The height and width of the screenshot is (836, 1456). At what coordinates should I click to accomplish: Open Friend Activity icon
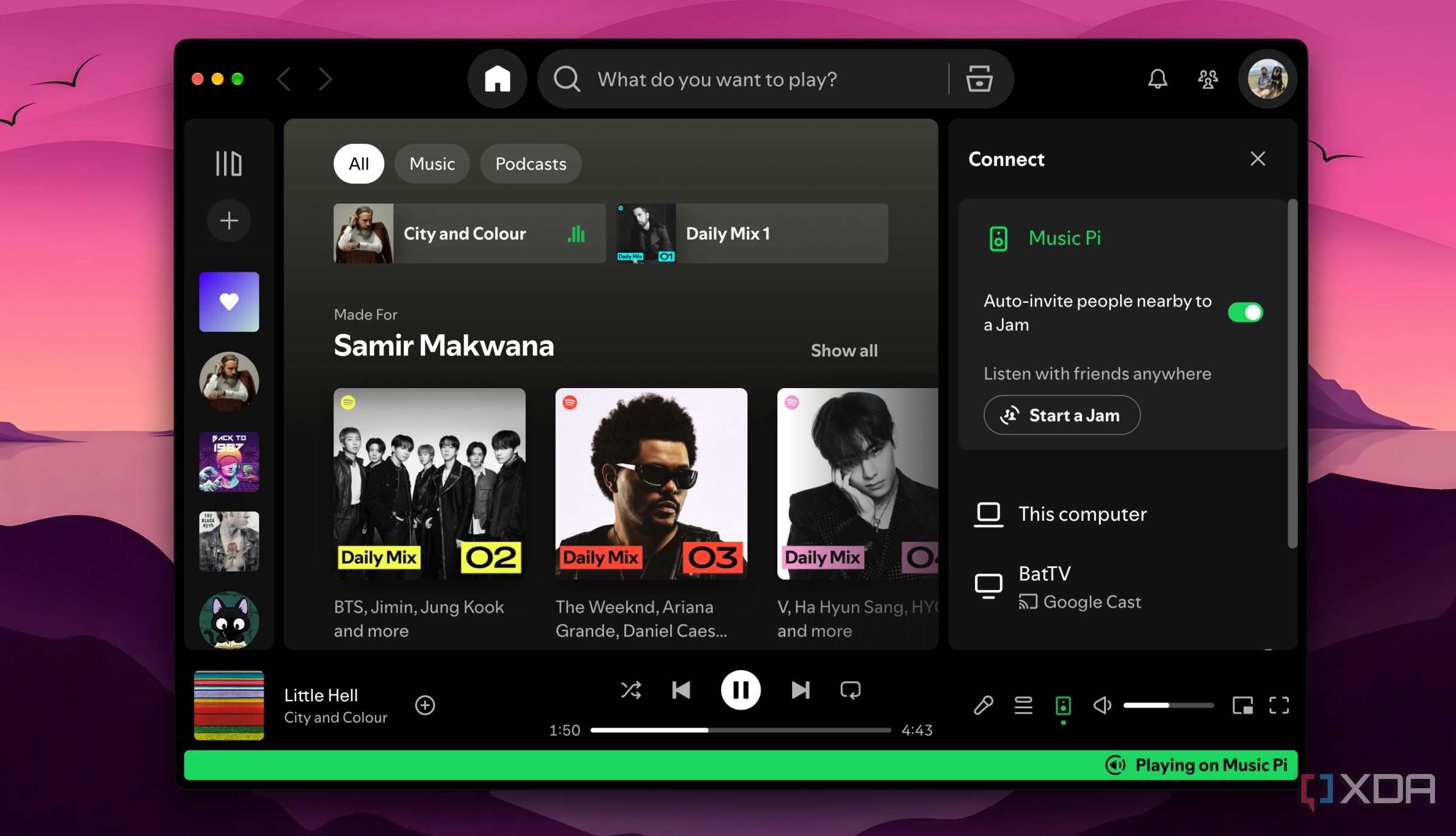coord(1207,79)
